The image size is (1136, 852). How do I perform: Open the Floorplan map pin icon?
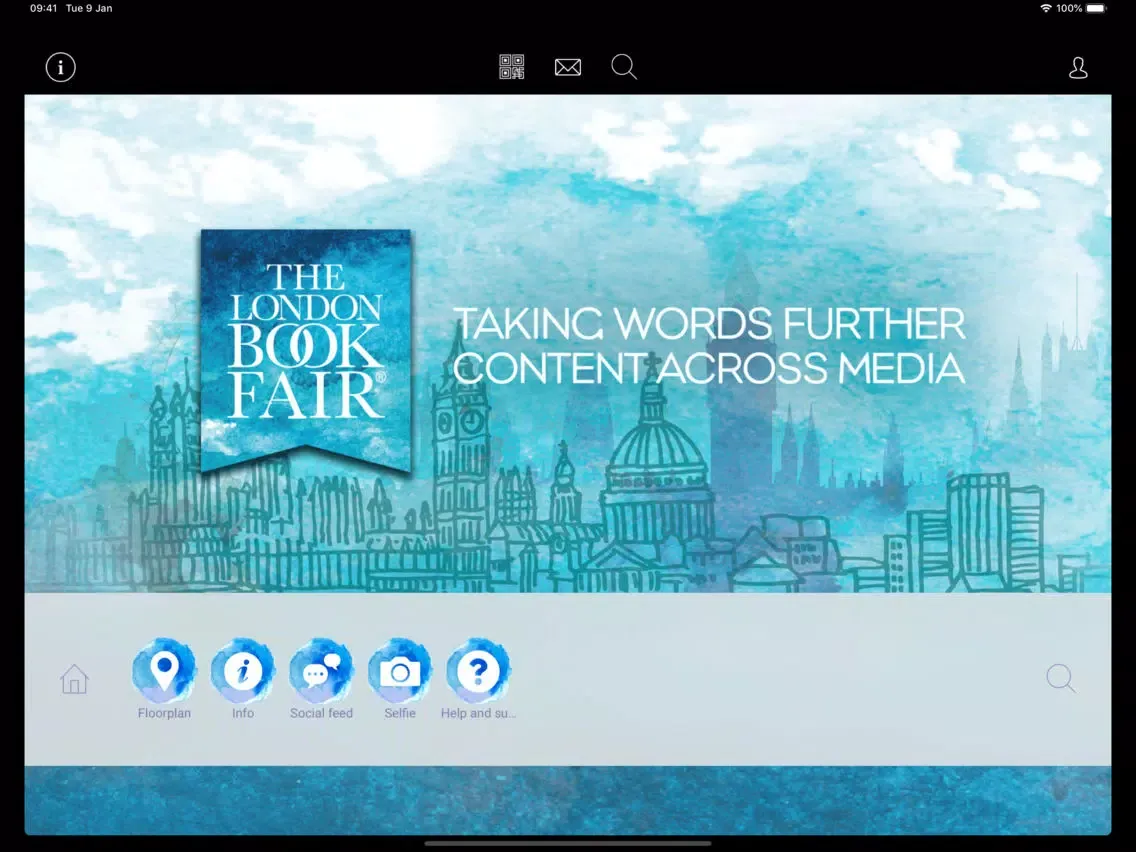pyautogui.click(x=164, y=671)
